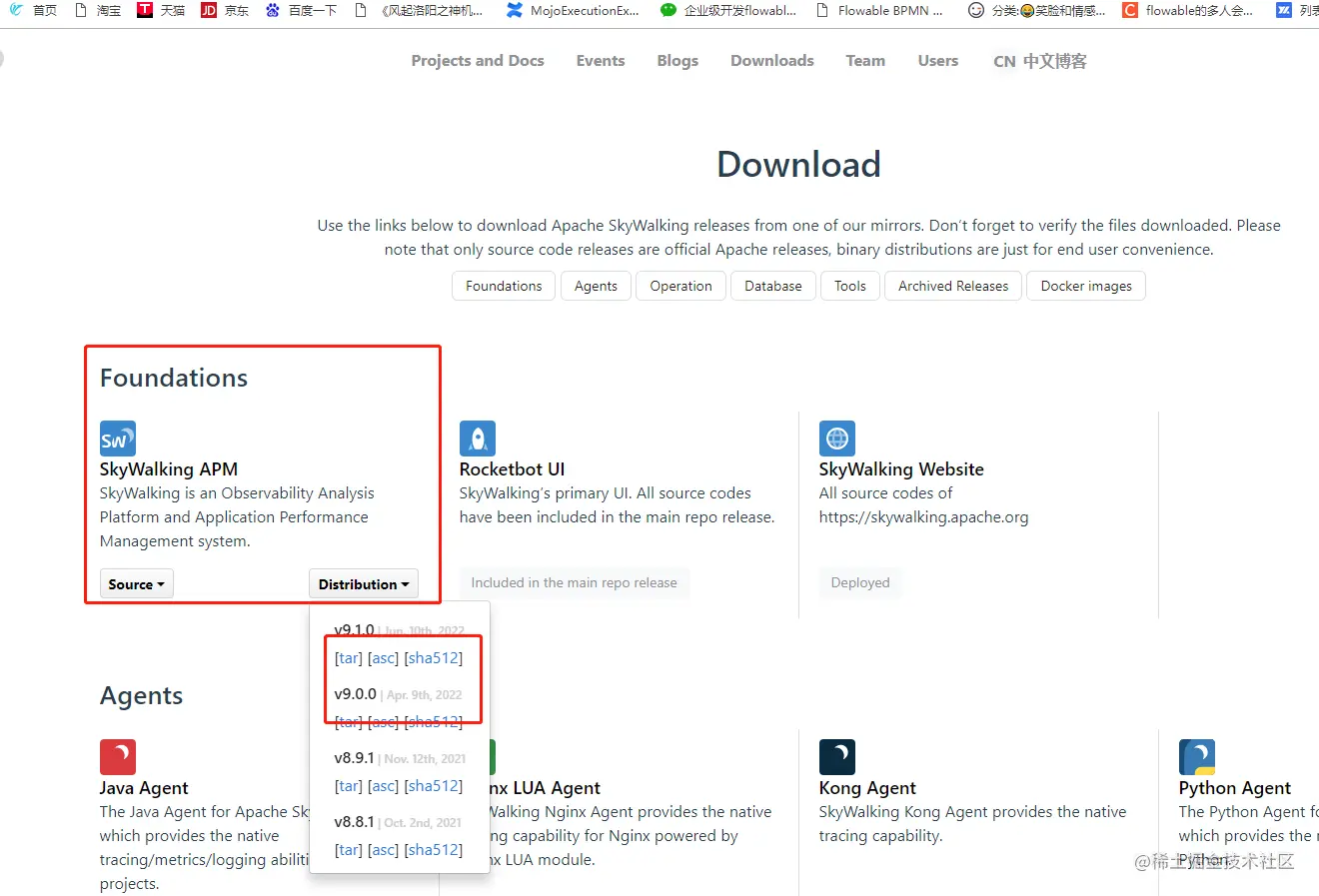
Task: Download v8.8.1 tar file
Action: 349,850
